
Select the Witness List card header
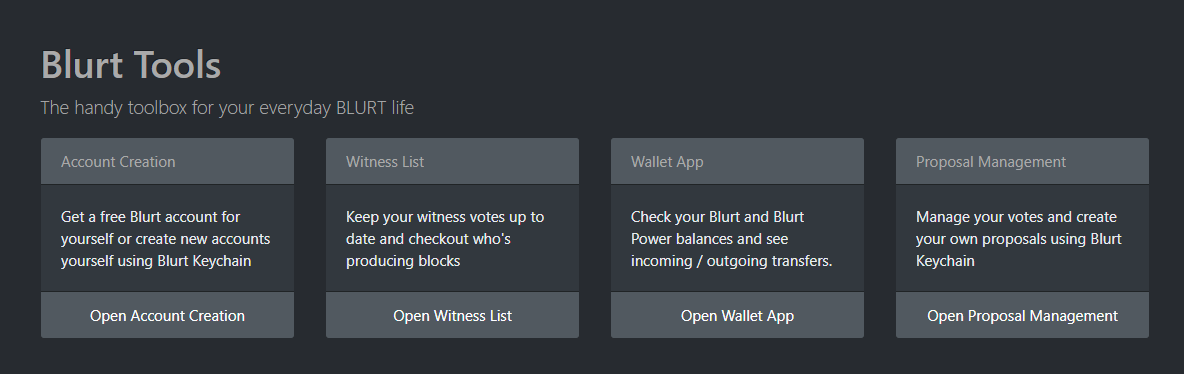coord(452,161)
